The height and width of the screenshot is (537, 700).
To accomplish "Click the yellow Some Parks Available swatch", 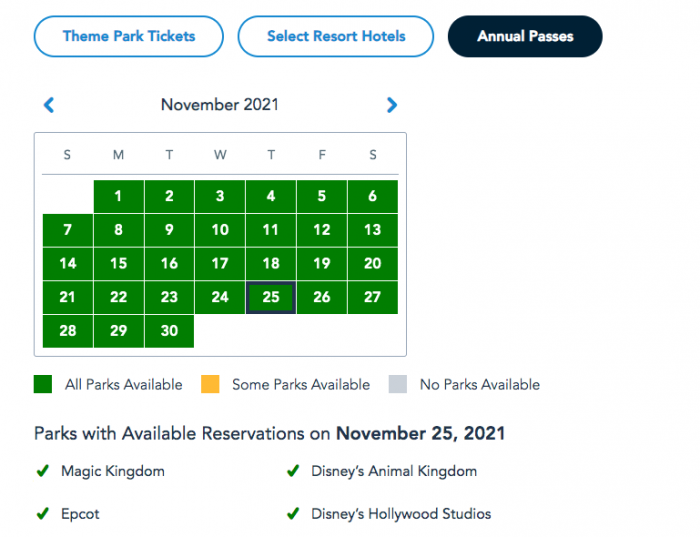I will (x=210, y=384).
